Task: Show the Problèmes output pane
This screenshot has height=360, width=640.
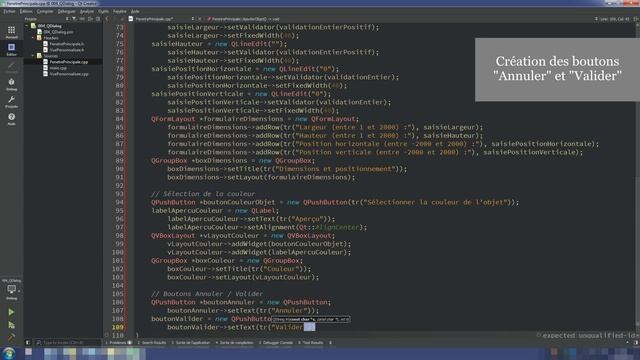Action: click(118, 342)
